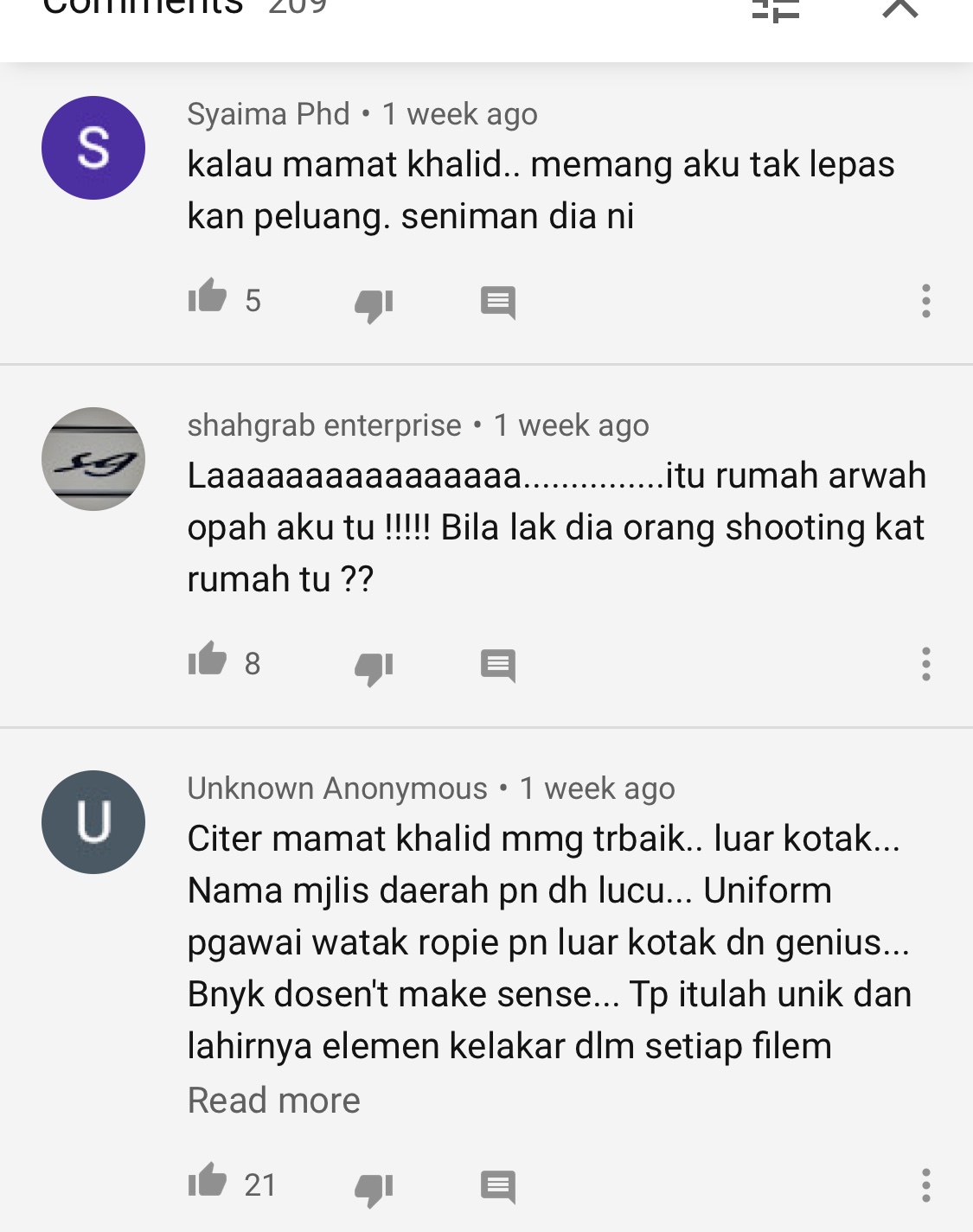
Task: Expand comment with Read more
Action: pos(273,1101)
